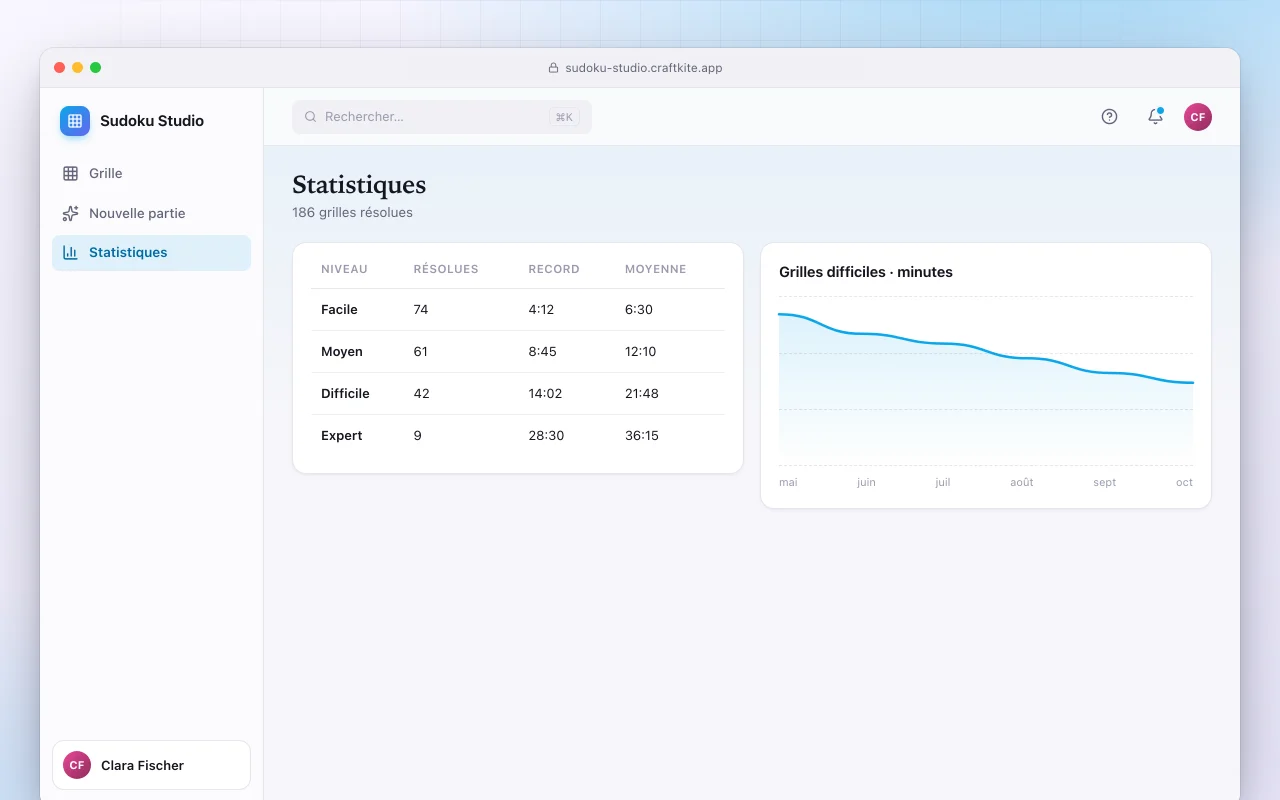Start a Nouvelle partie from sidebar

point(151,213)
